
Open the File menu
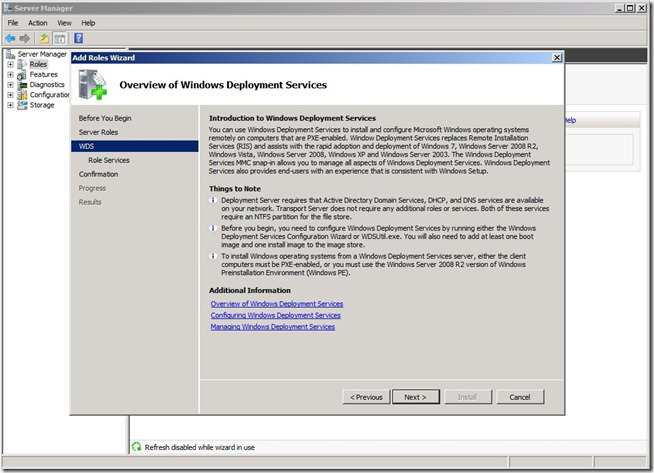[x=13, y=22]
